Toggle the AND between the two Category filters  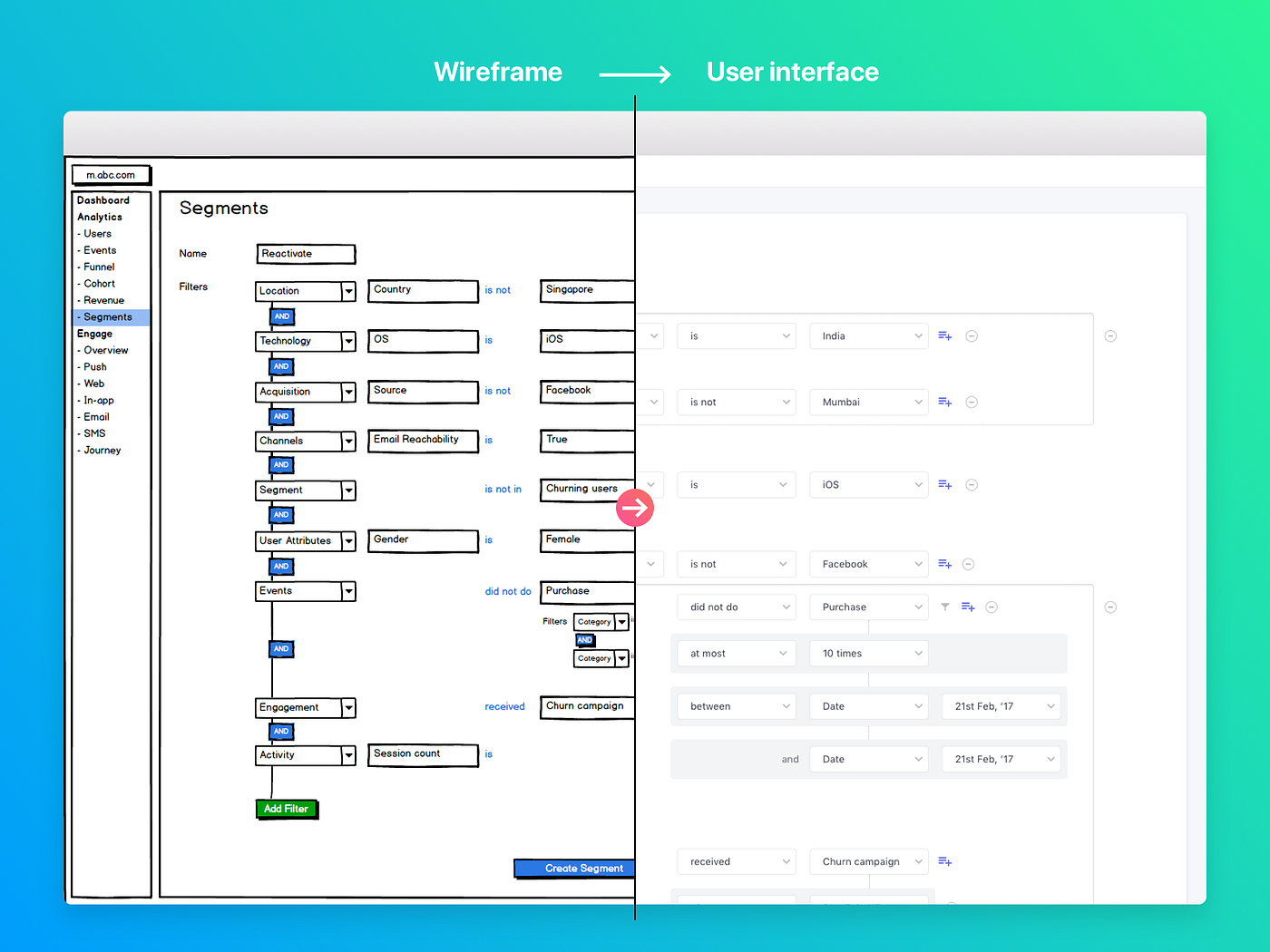(x=585, y=639)
